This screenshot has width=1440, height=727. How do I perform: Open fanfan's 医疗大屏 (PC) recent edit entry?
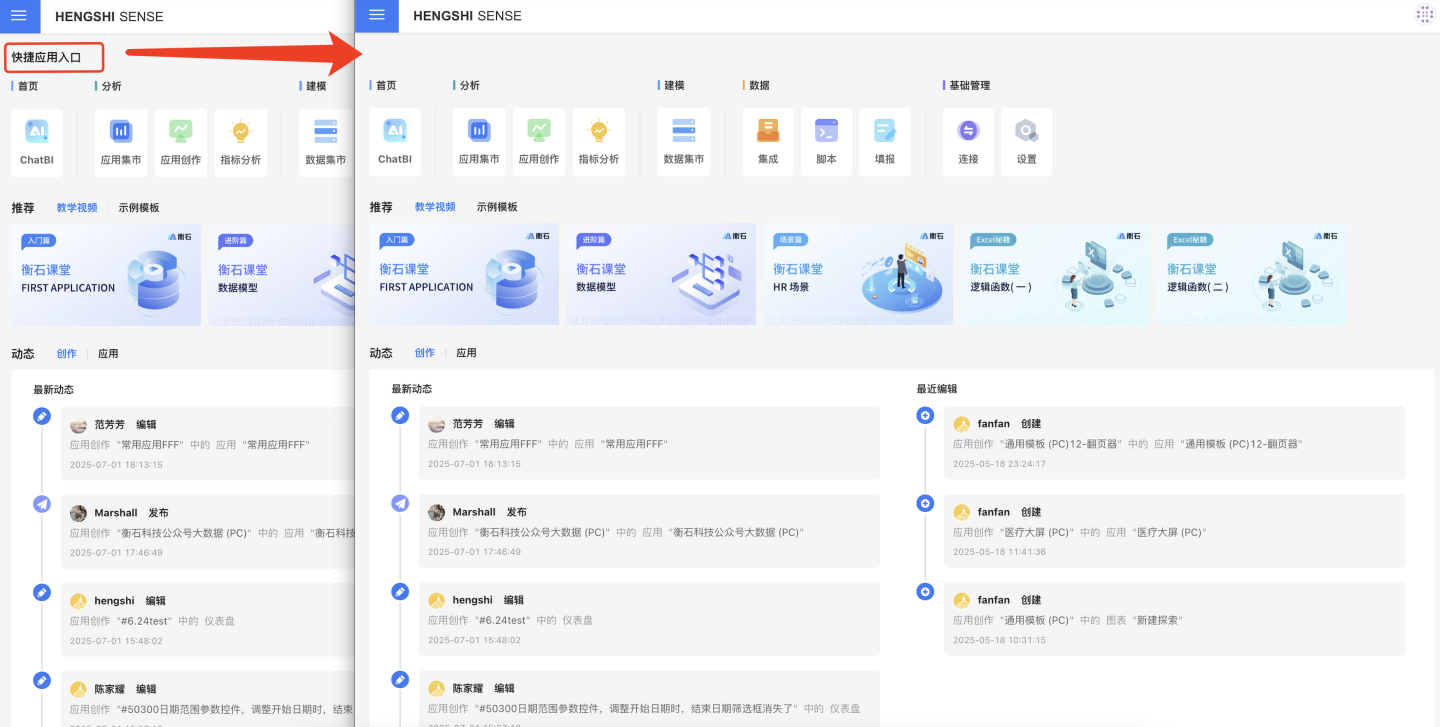1174,523
